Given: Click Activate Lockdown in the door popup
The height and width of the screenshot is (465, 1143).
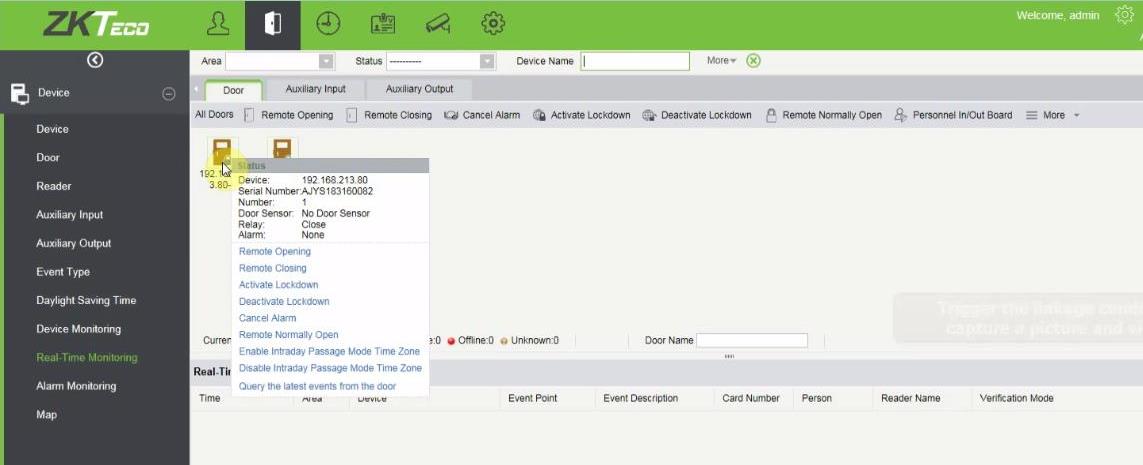Looking at the screenshot, I should click(278, 285).
